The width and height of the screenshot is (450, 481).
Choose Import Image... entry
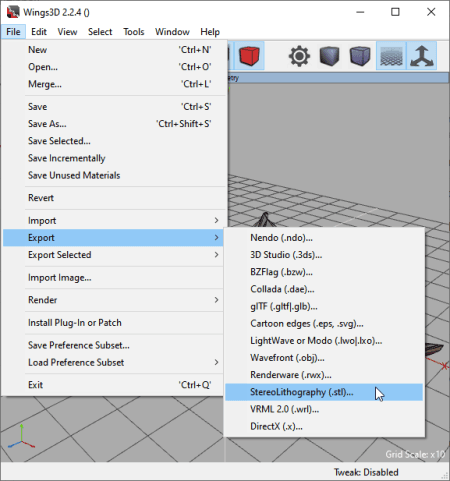[114, 277]
